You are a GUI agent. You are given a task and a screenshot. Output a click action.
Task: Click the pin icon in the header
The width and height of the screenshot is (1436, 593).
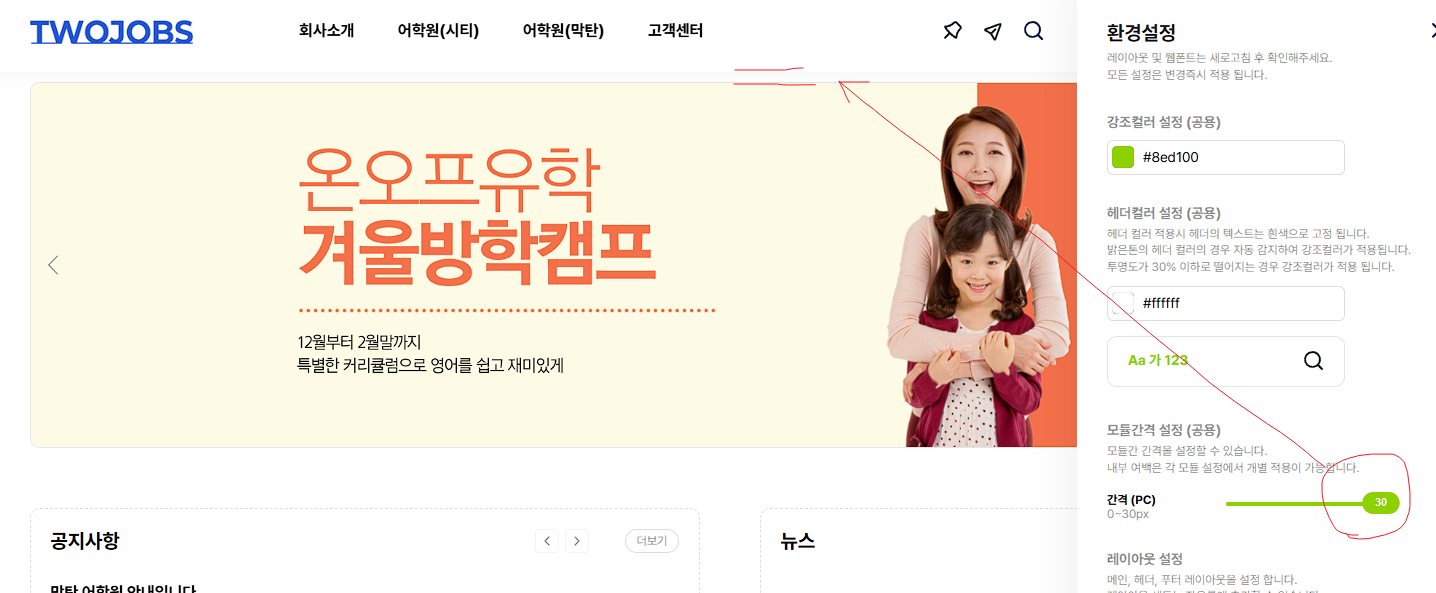pos(952,31)
